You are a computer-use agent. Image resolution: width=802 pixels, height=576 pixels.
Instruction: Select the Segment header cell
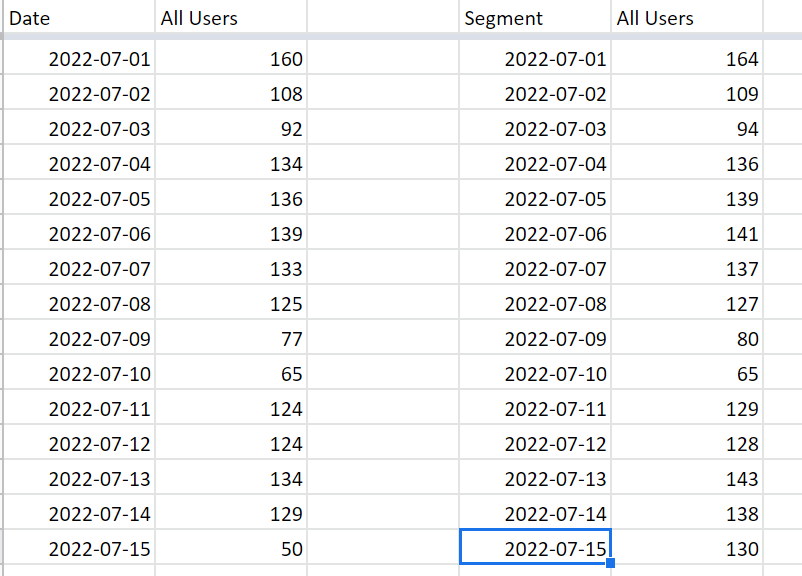point(535,18)
